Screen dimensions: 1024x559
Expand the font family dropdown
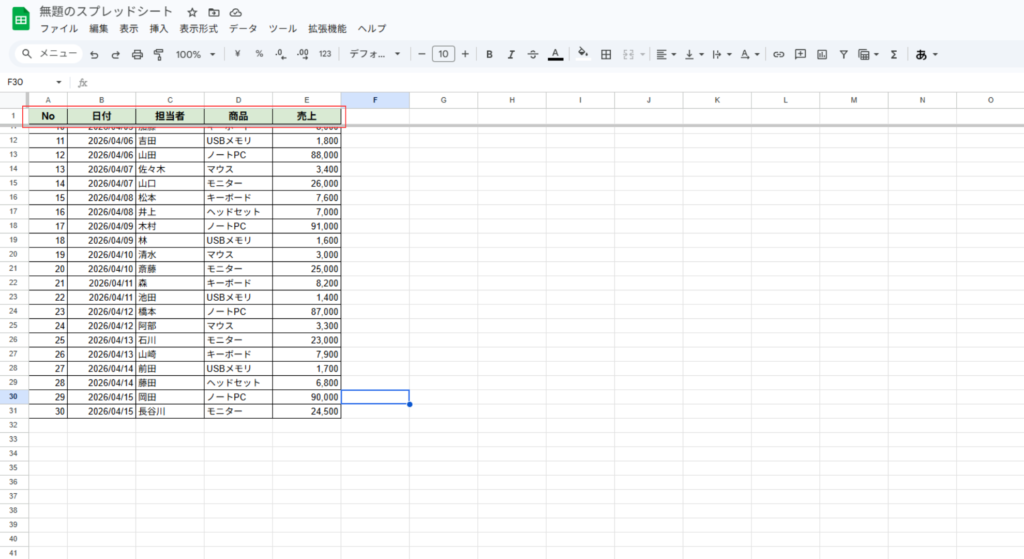pyautogui.click(x=374, y=54)
